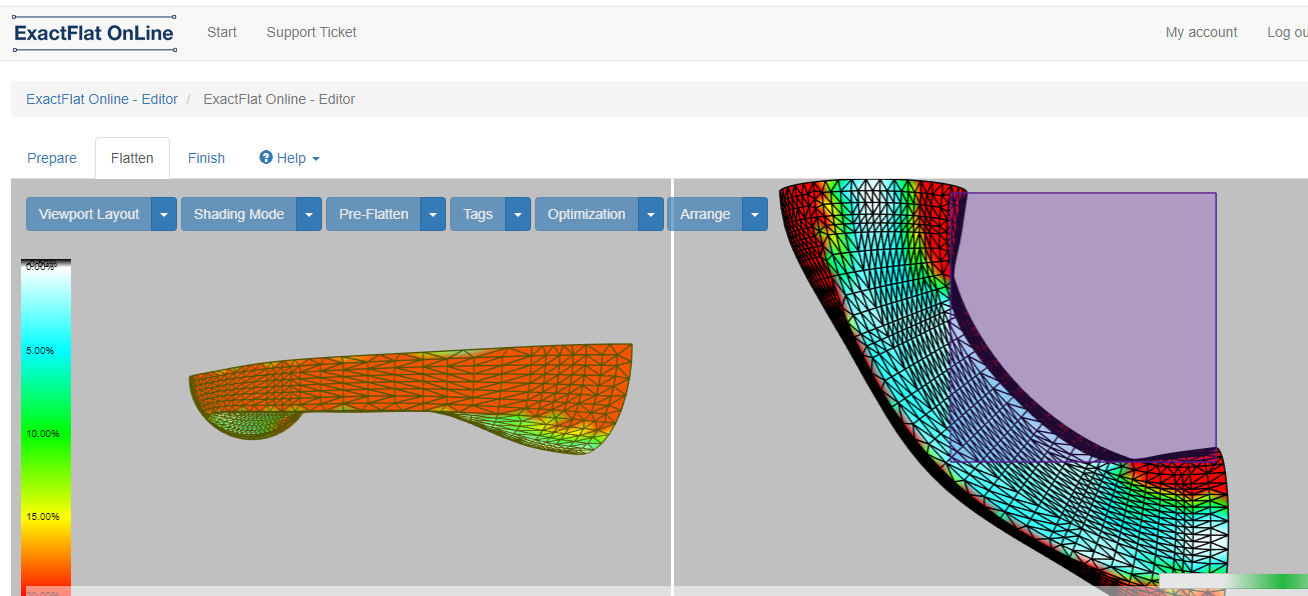Open the Help dropdown menu
This screenshot has width=1308, height=596.
(290, 158)
